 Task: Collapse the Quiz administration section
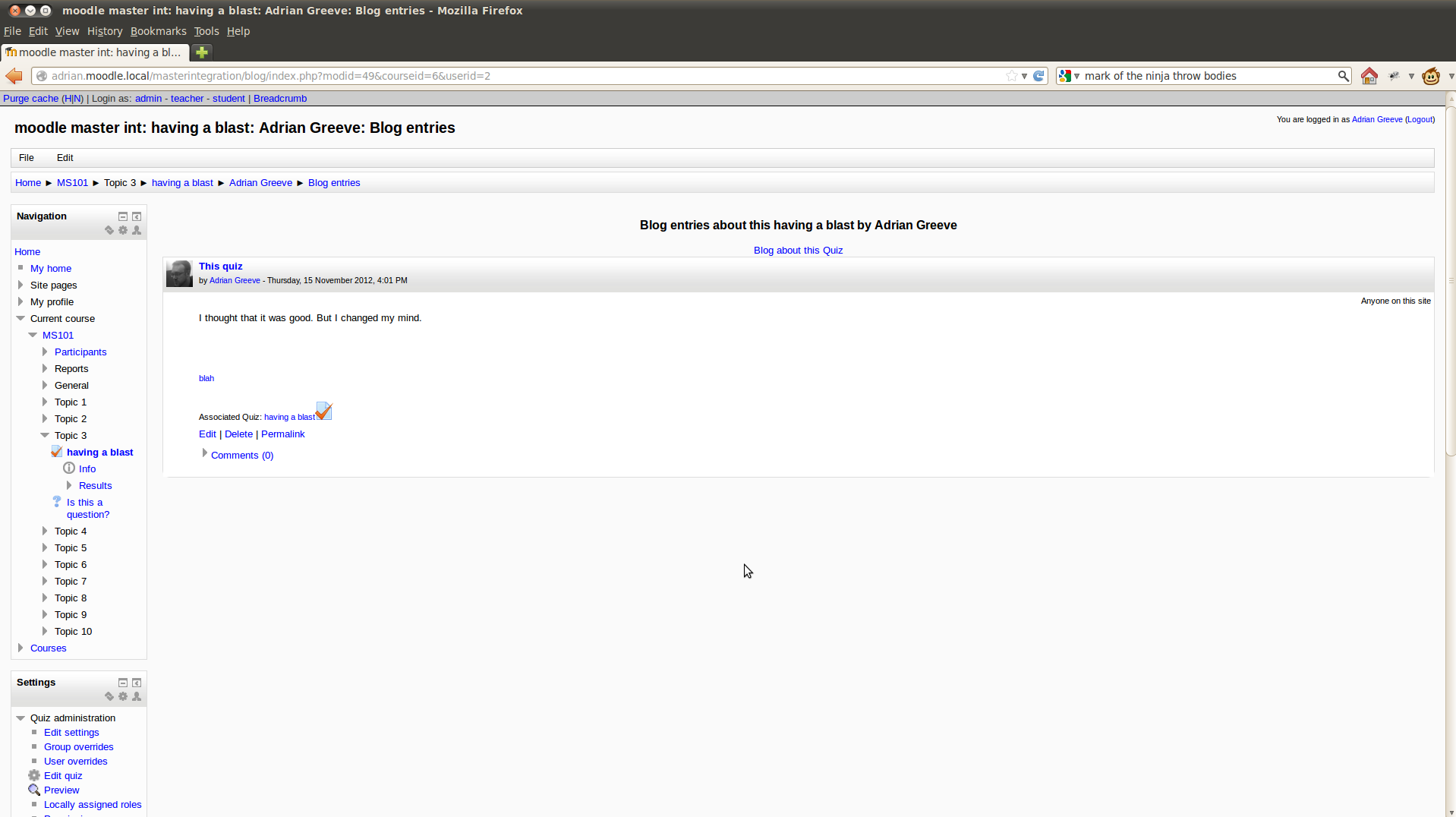pyautogui.click(x=20, y=718)
